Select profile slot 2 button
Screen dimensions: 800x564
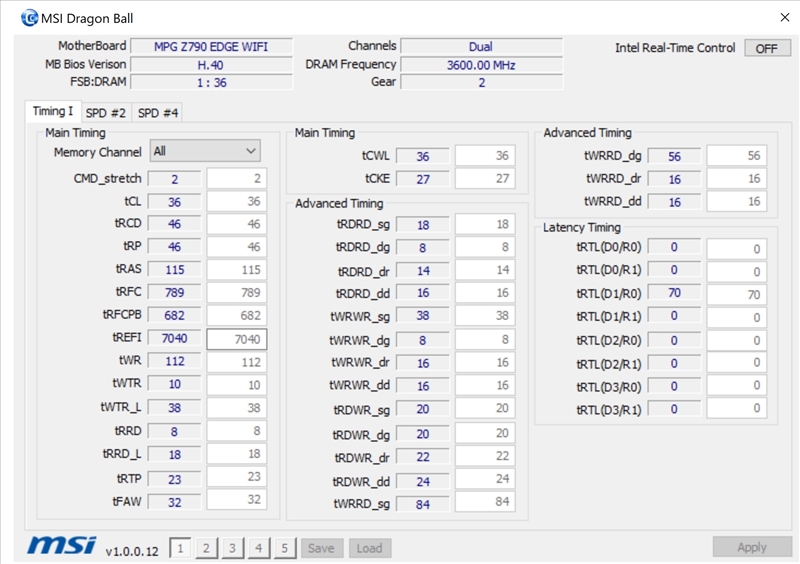206,548
